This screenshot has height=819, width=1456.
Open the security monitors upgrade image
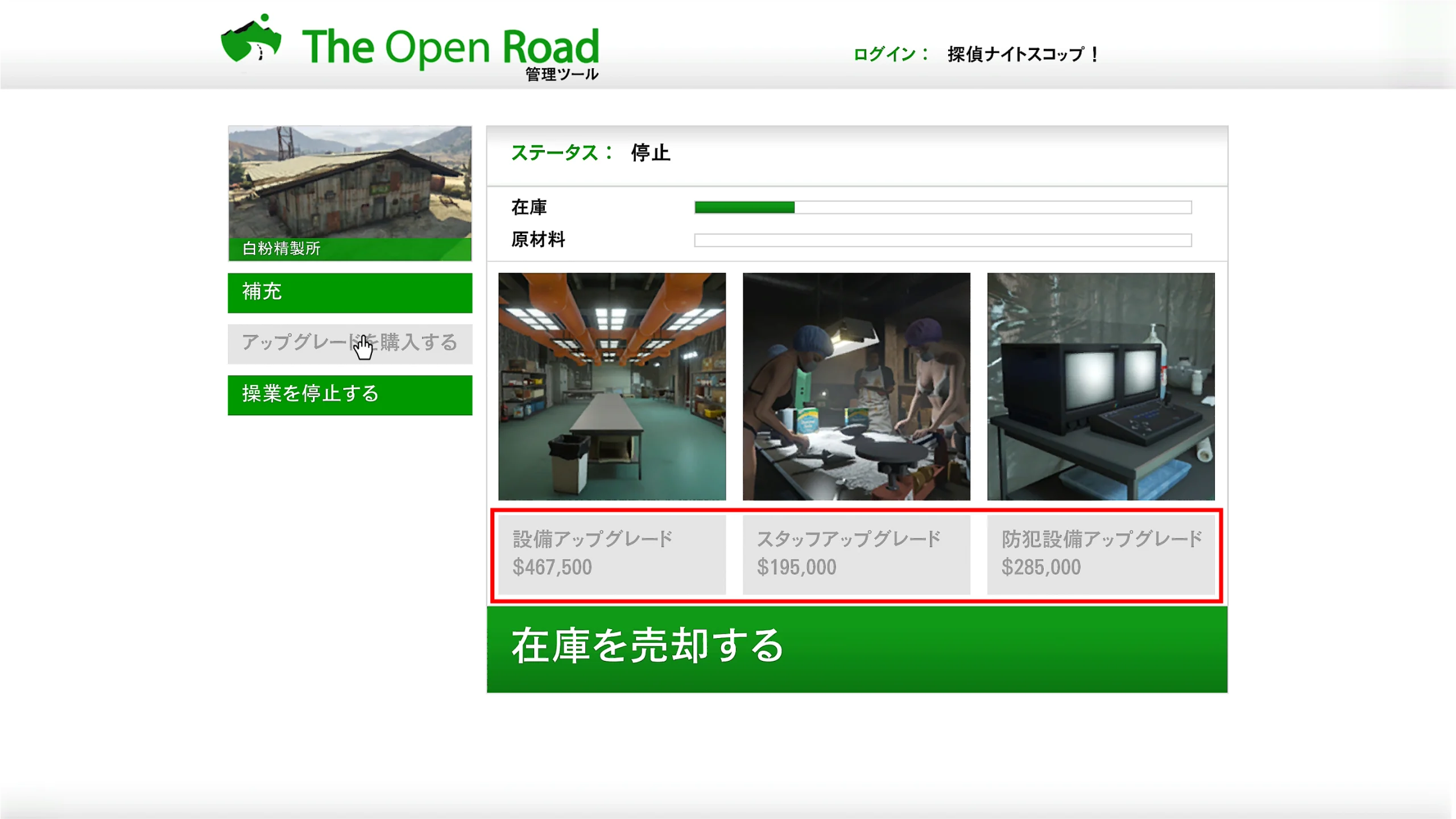[1101, 386]
